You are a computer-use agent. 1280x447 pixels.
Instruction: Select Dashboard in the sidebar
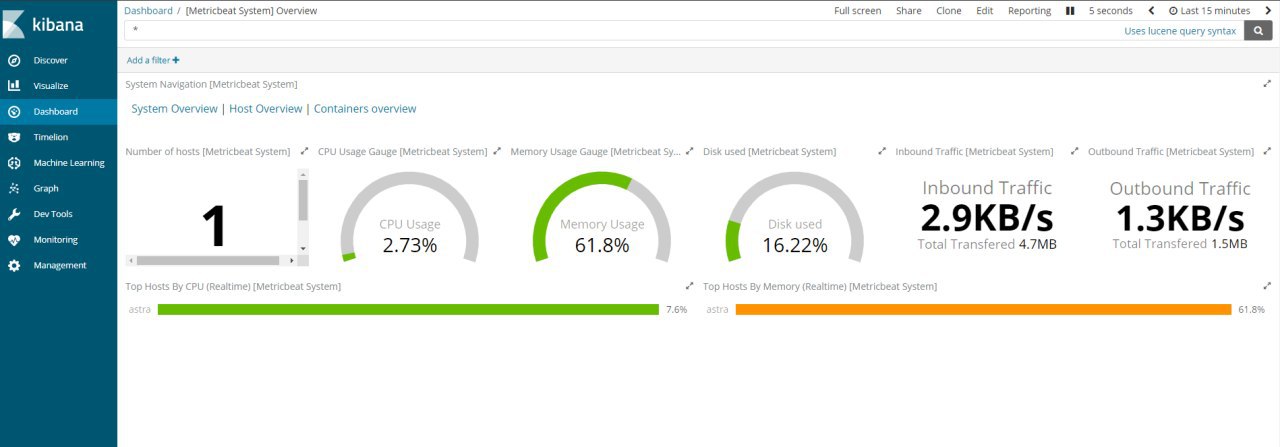(58, 111)
